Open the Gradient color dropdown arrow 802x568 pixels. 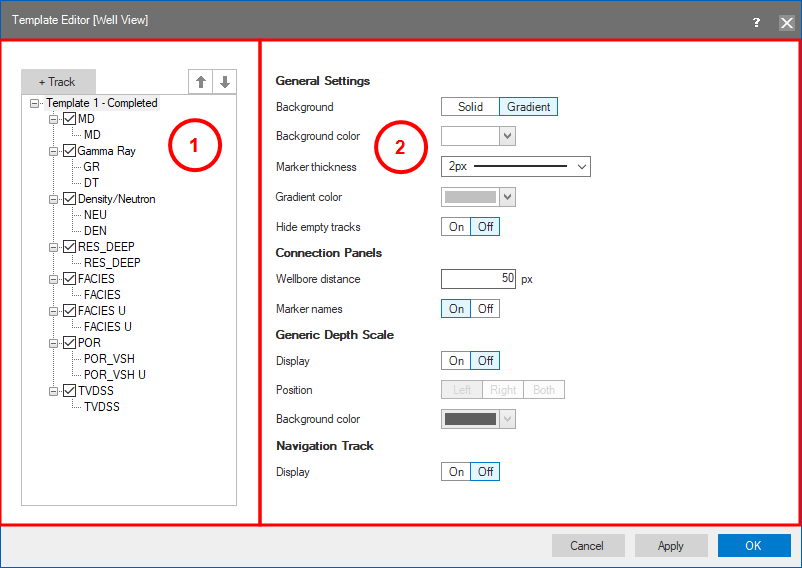click(508, 197)
